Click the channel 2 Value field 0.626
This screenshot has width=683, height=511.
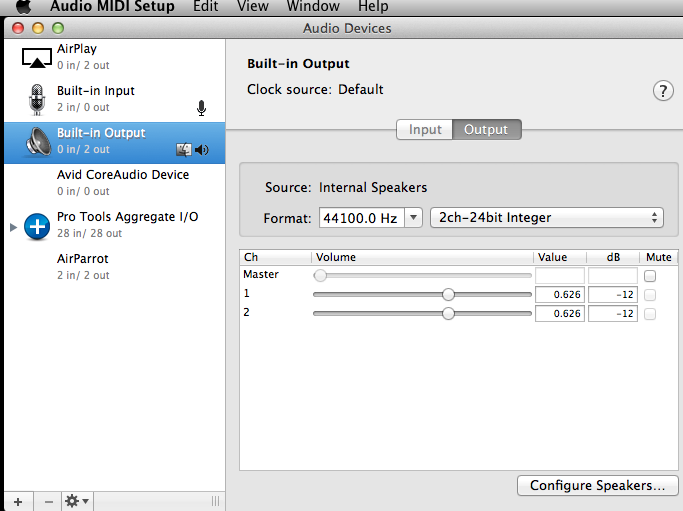(x=560, y=313)
